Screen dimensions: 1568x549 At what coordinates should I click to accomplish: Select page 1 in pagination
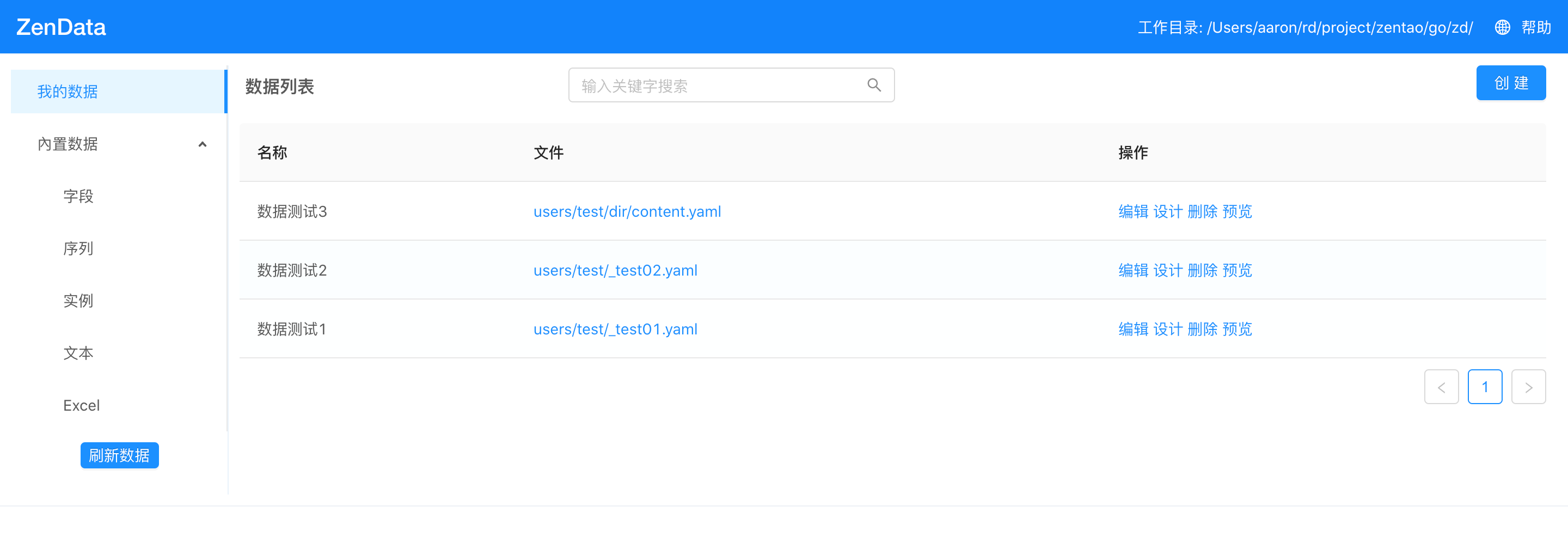pyautogui.click(x=1485, y=387)
